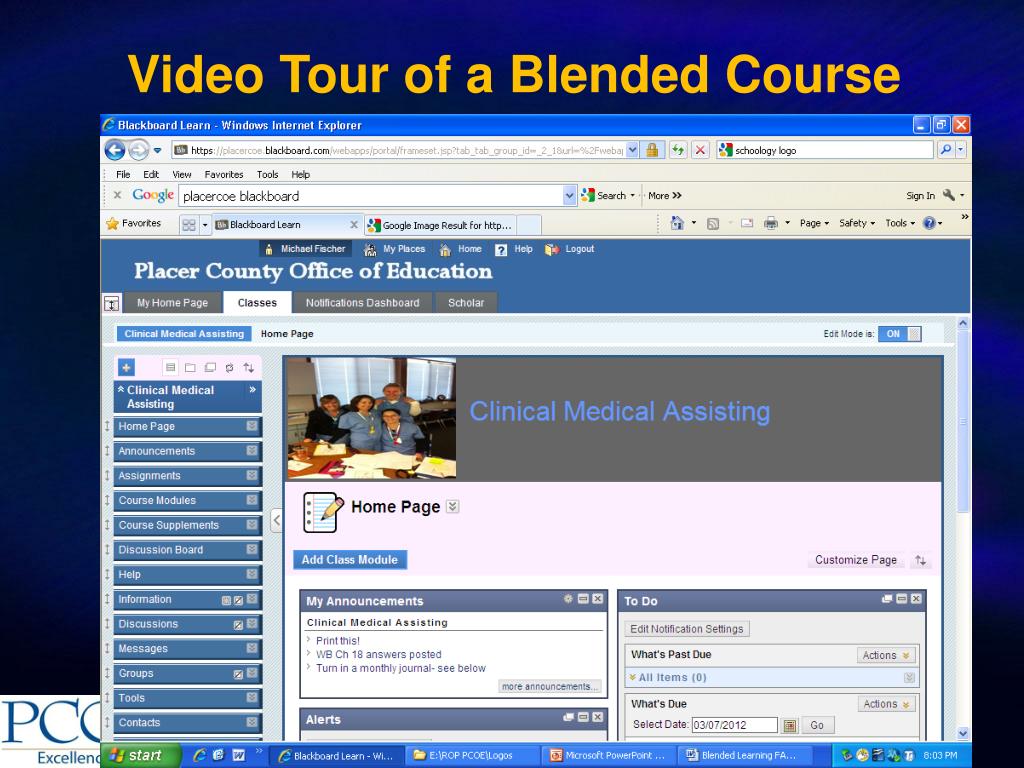The image size is (1024, 768).
Task: Click the Logout link
Action: (x=579, y=249)
